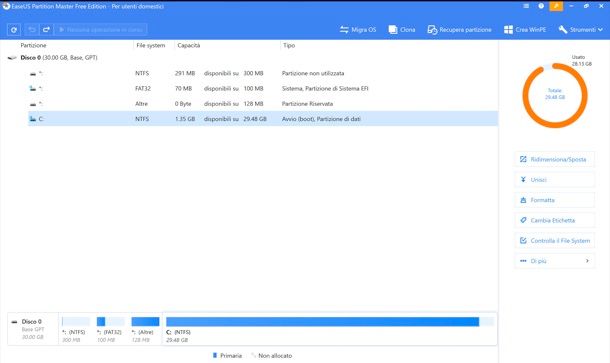The height and width of the screenshot is (363, 610).
Task: Click the drive icon of the C: row
Action: tap(33, 119)
